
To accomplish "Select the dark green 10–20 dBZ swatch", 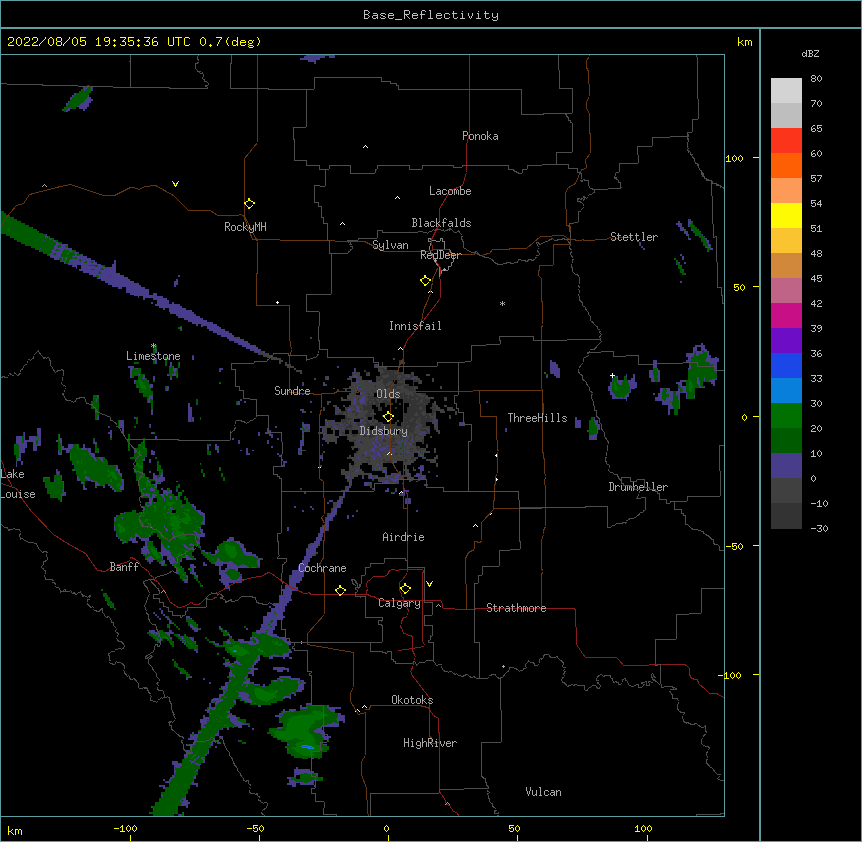I will pyautogui.click(x=786, y=440).
